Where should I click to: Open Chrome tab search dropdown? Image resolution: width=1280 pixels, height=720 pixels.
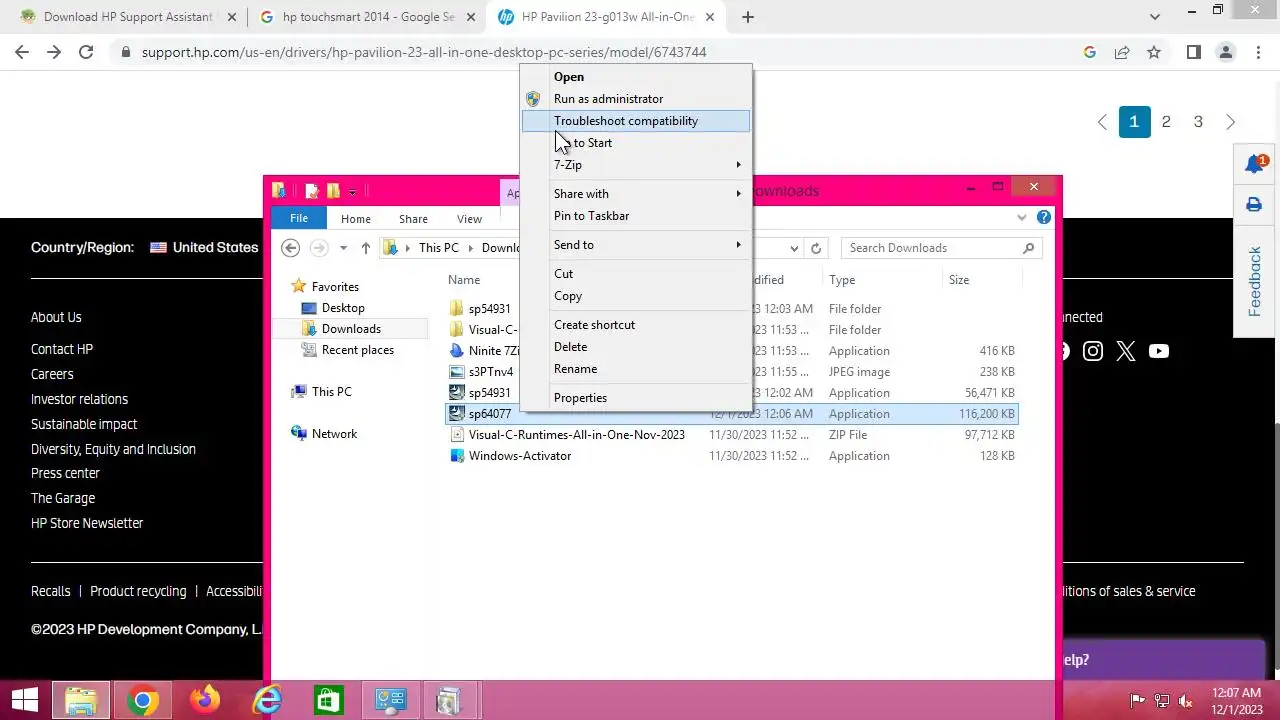click(x=1155, y=17)
